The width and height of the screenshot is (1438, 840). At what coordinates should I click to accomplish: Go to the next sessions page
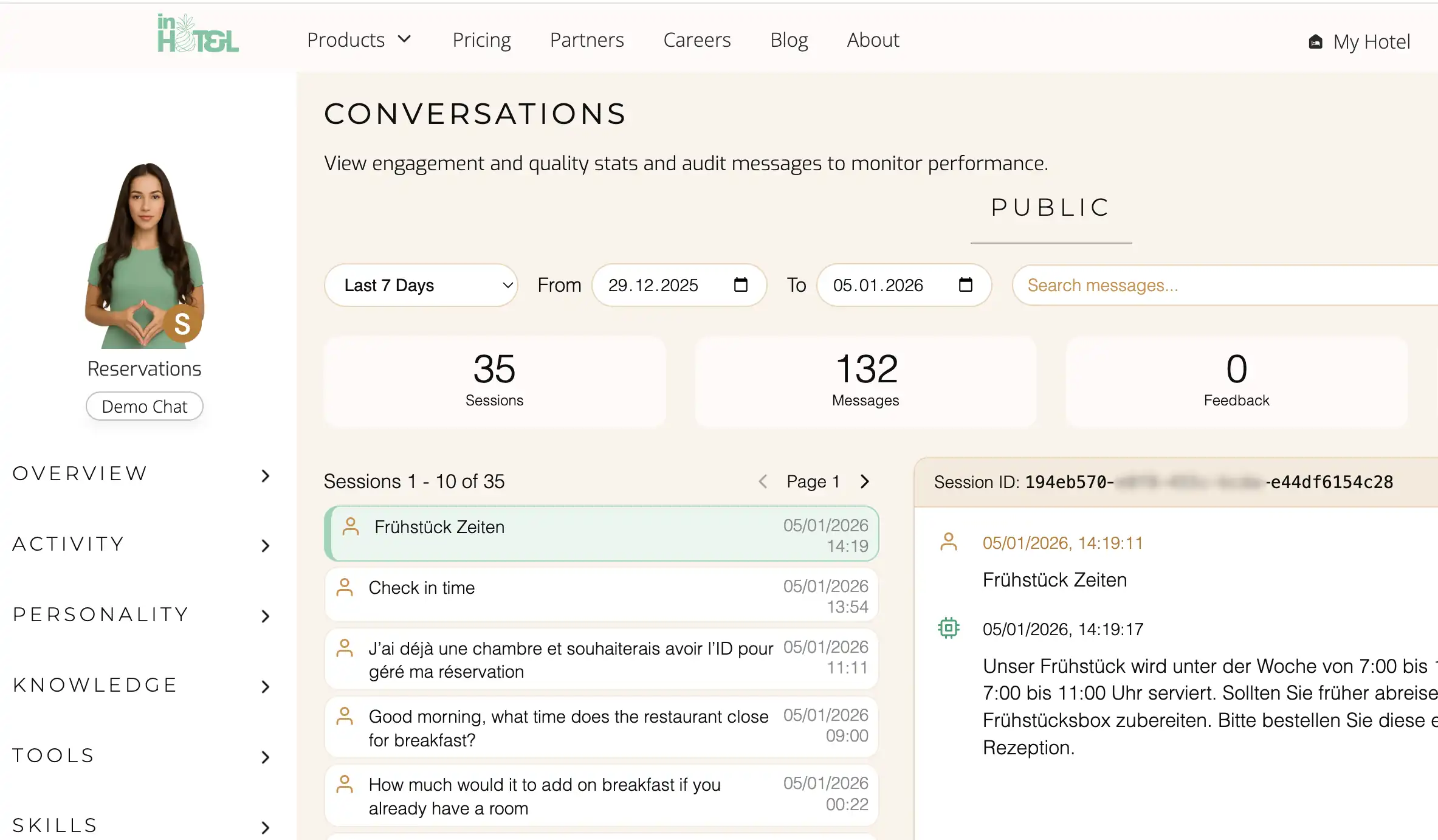coord(865,481)
